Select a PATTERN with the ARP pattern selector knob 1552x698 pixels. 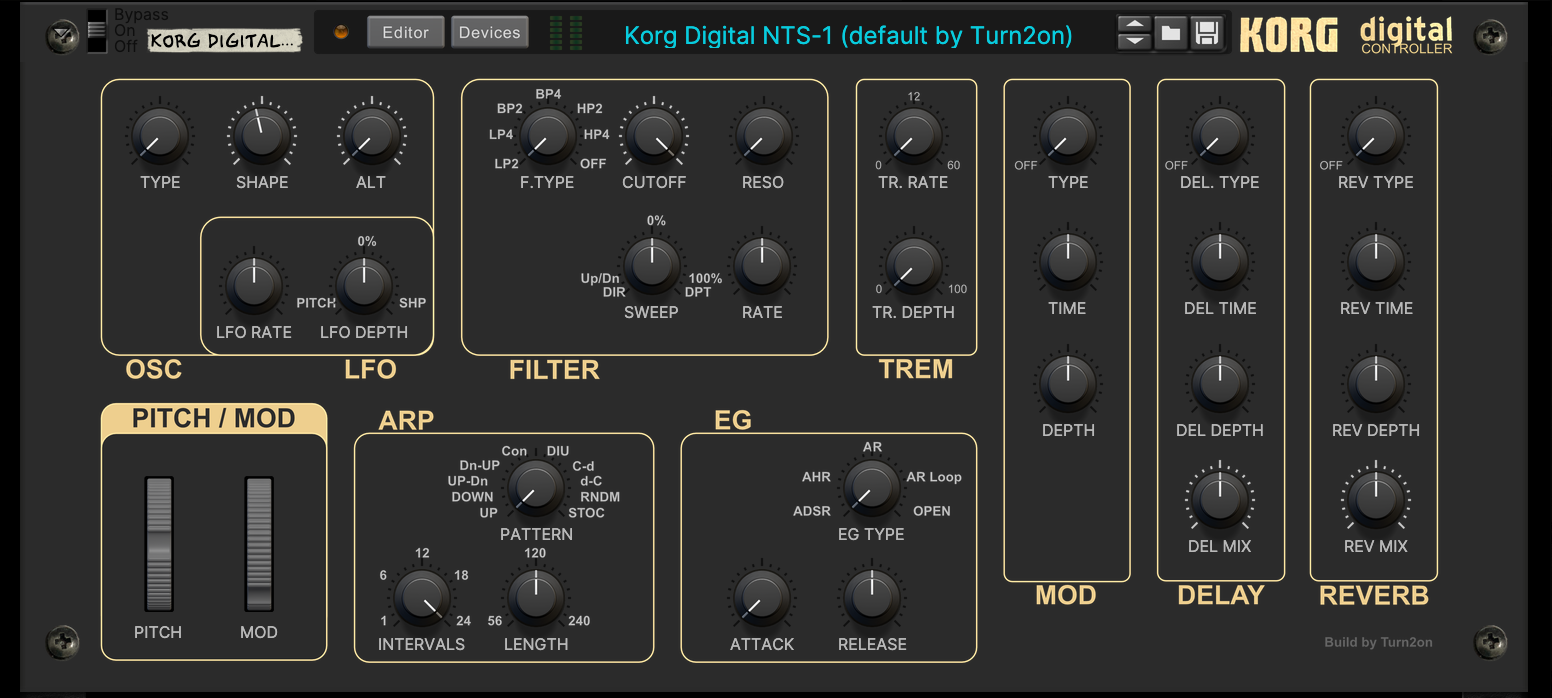pos(535,487)
